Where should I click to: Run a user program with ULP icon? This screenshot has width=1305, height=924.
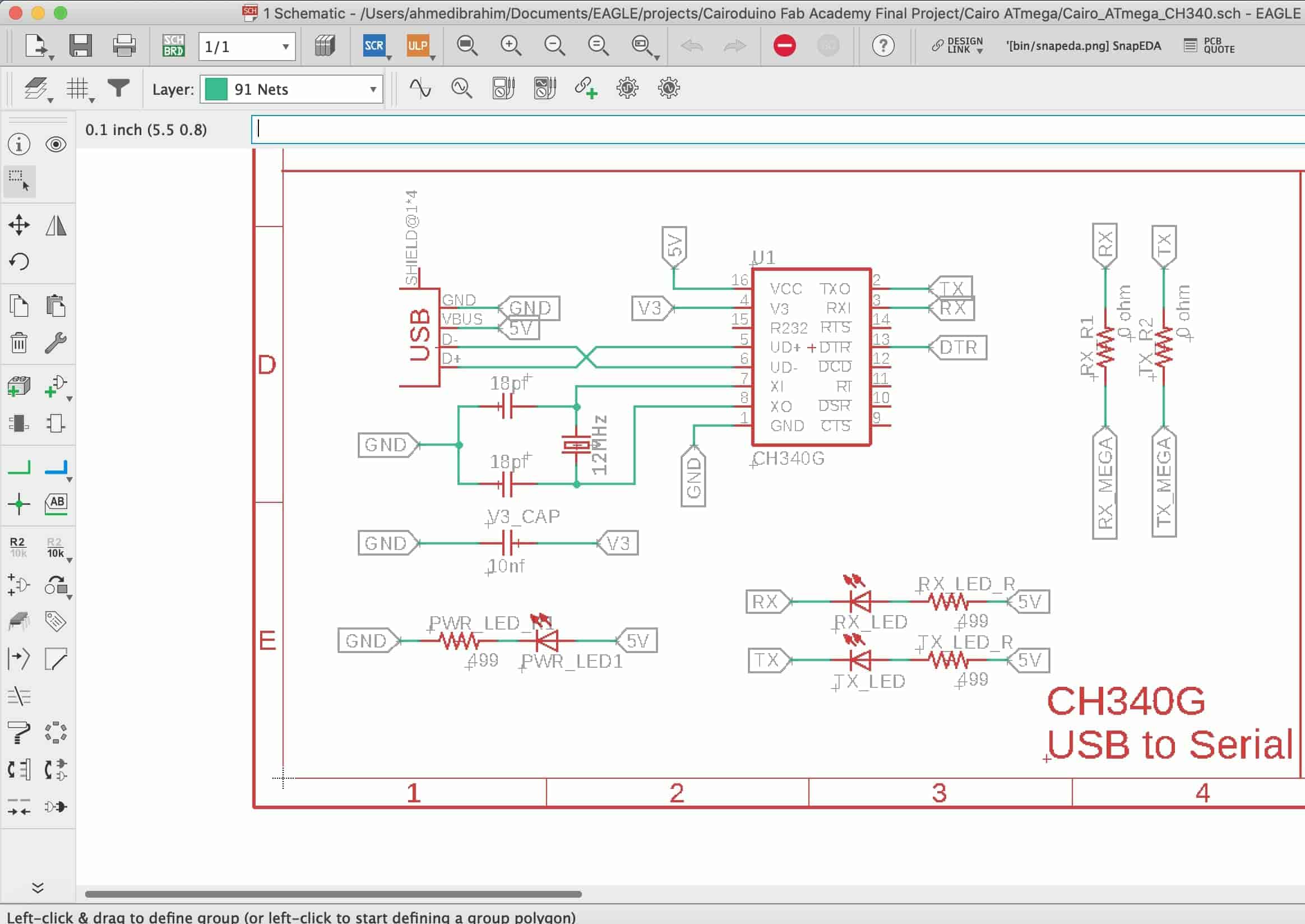[x=418, y=45]
